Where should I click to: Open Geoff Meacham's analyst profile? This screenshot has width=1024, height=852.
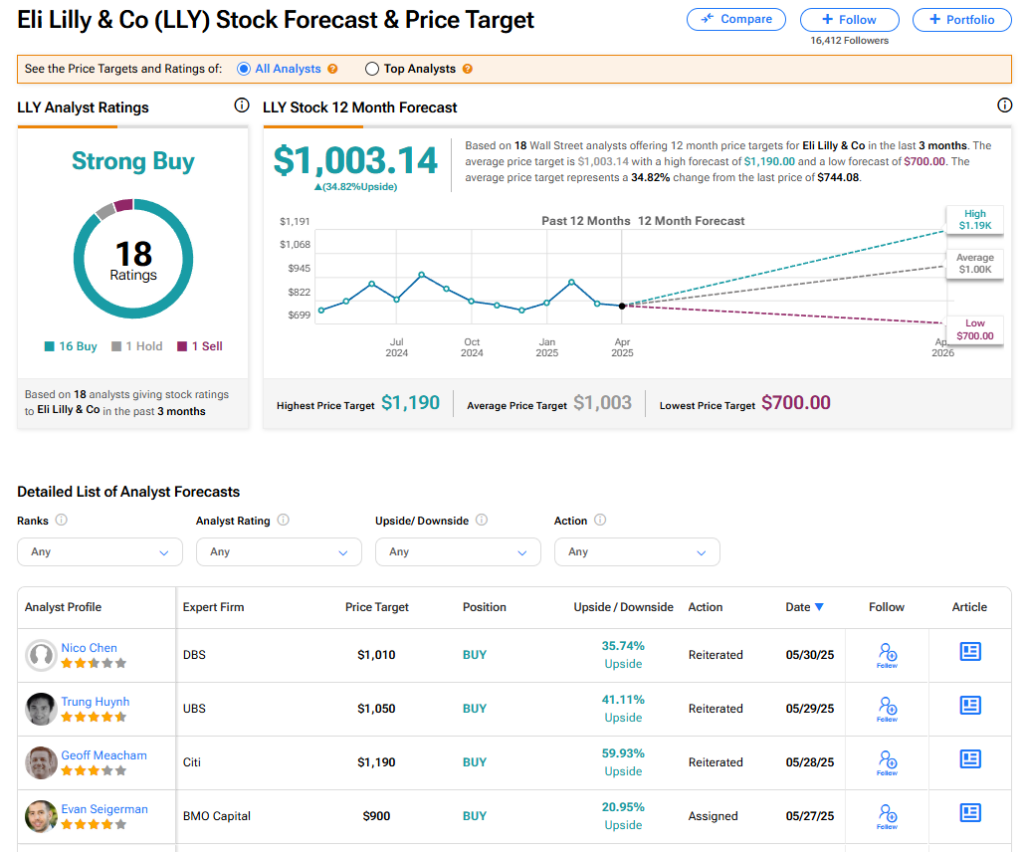104,755
